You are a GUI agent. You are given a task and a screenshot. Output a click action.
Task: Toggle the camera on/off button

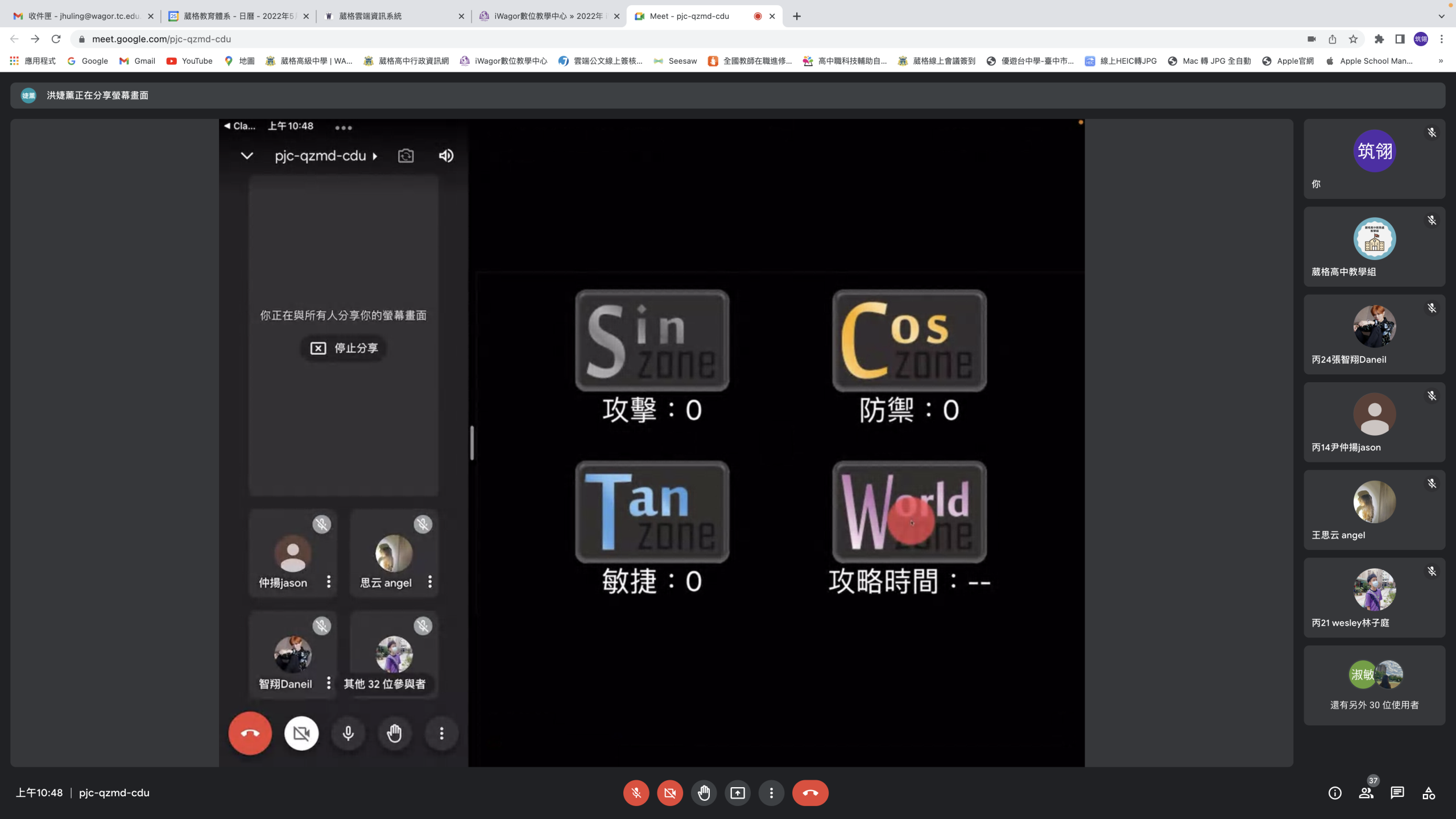tap(670, 793)
